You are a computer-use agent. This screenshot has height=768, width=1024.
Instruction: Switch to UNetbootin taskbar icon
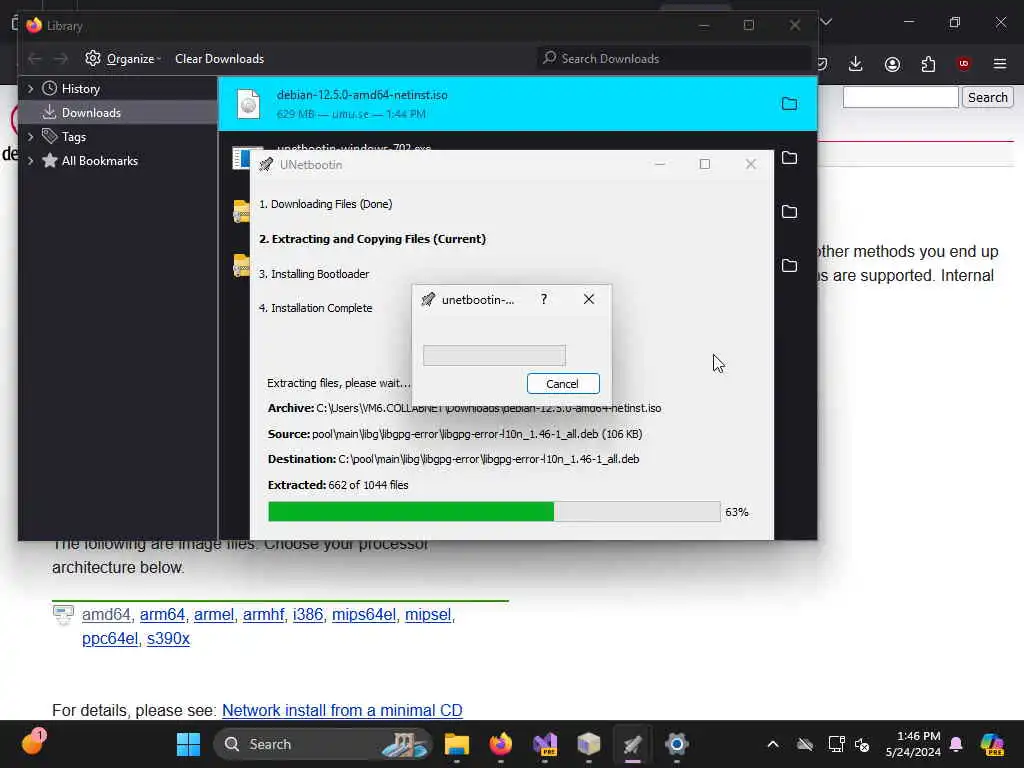(x=632, y=744)
